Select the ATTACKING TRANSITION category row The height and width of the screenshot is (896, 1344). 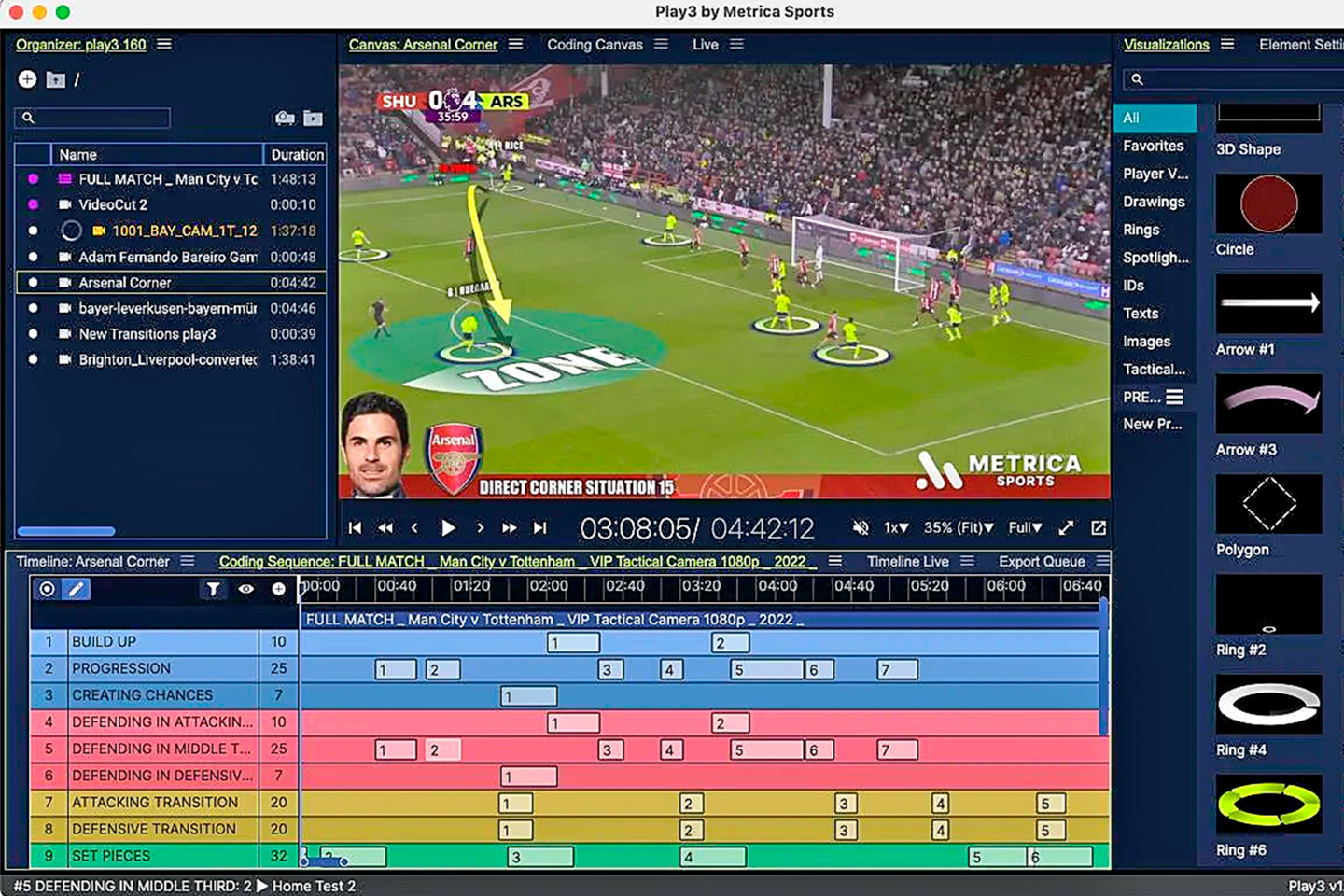click(164, 803)
